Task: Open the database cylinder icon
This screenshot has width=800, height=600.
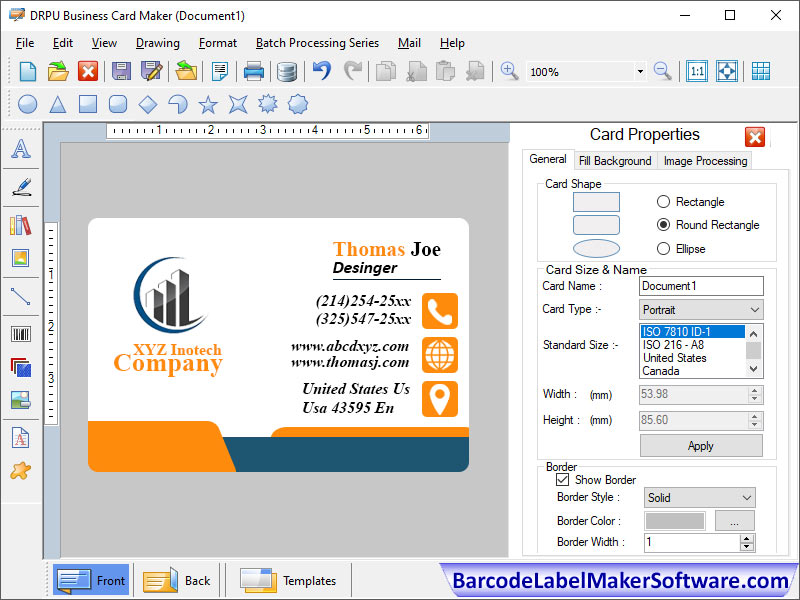Action: click(x=287, y=72)
